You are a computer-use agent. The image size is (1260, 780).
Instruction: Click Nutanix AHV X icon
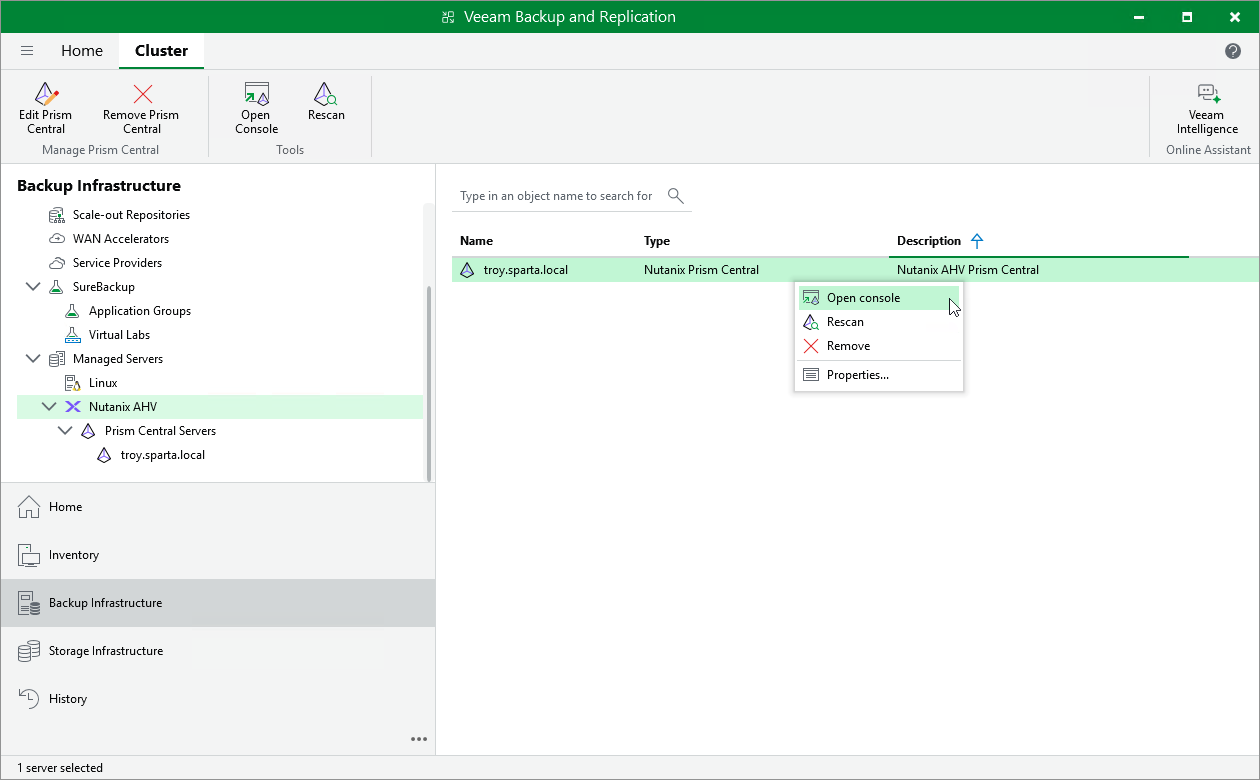pos(73,407)
